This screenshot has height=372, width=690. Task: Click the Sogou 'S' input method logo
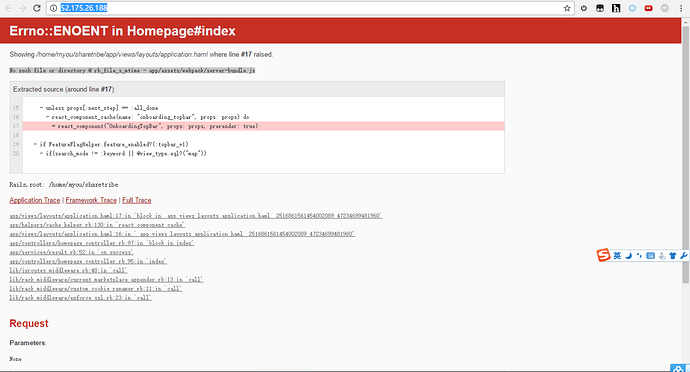(603, 255)
